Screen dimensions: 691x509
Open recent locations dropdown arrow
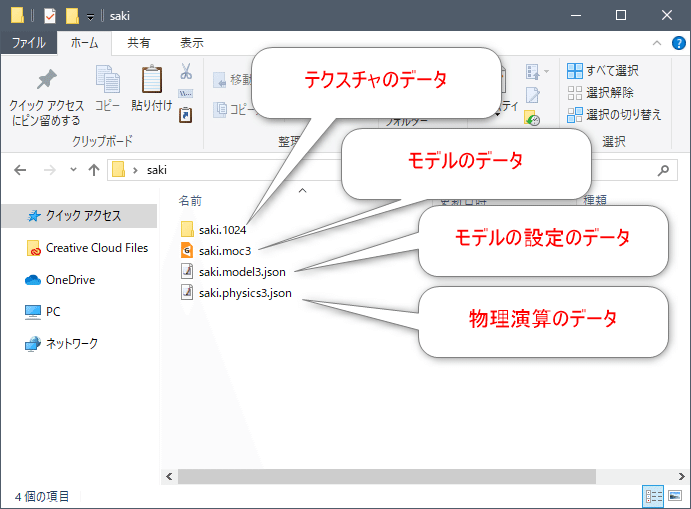point(73,170)
